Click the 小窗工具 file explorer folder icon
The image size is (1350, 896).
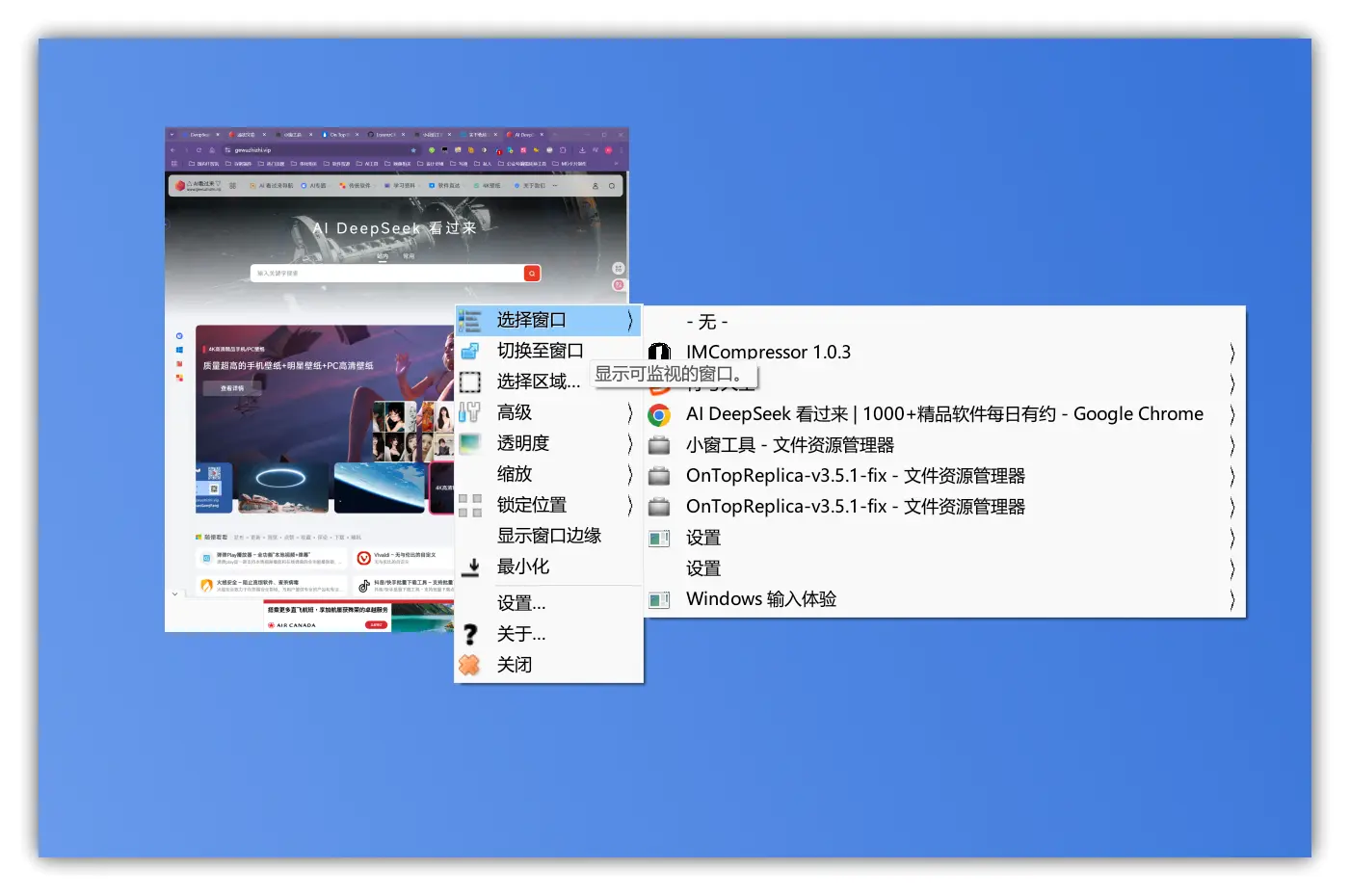pyautogui.click(x=659, y=445)
